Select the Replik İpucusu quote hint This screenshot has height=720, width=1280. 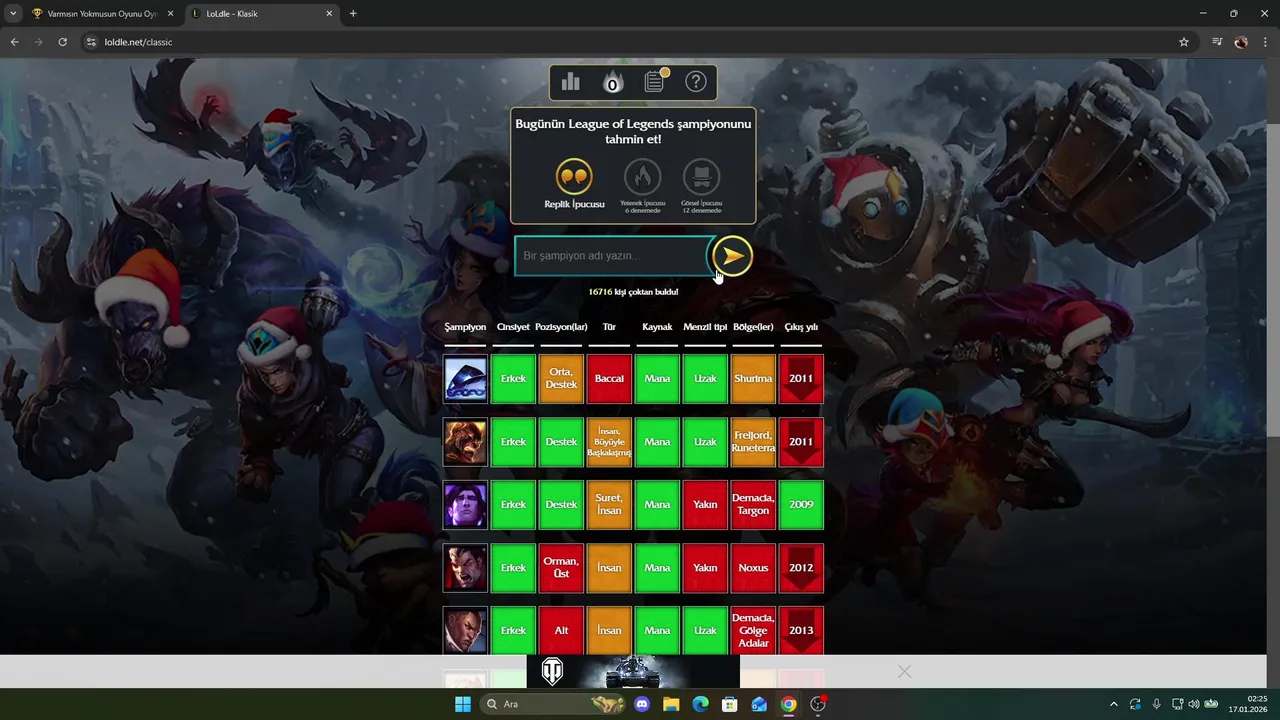point(574,177)
